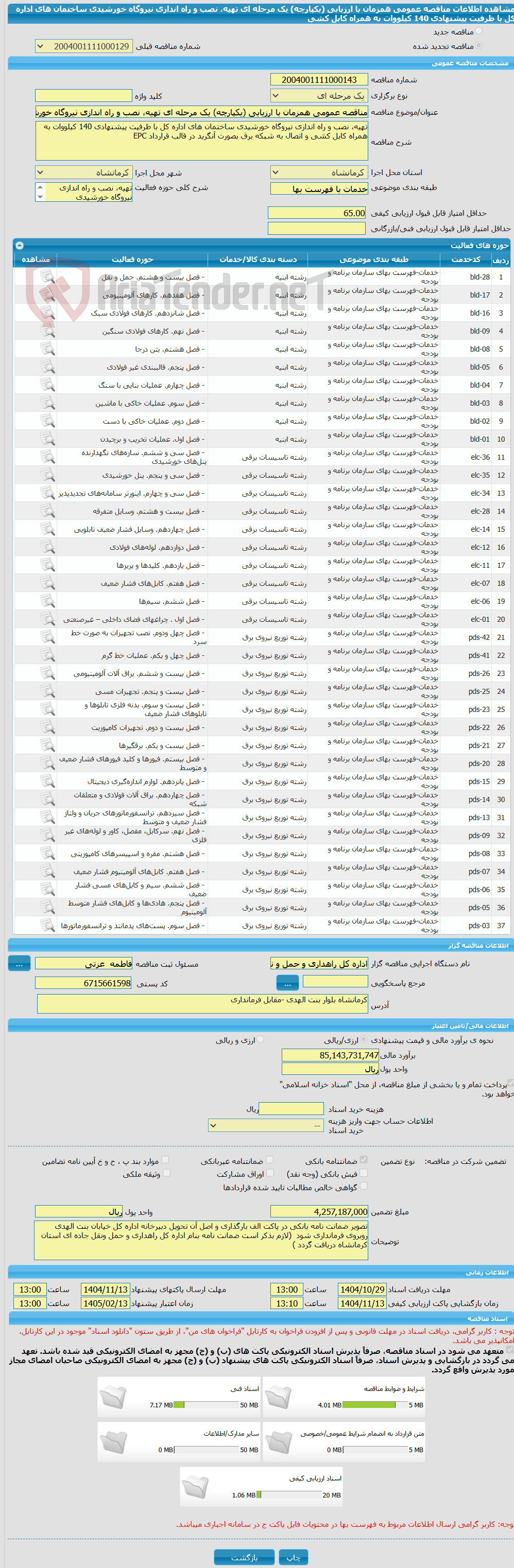Click the ردیف column header
The width and height of the screenshot is (514, 1568).
tap(501, 259)
